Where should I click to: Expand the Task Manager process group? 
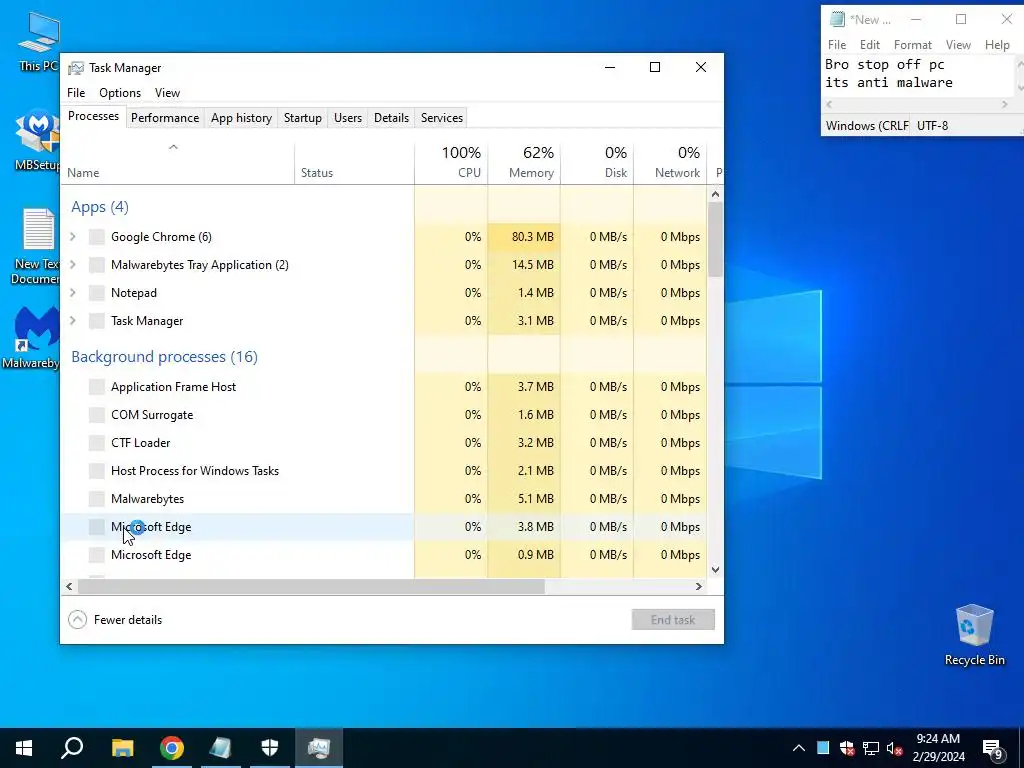pos(73,321)
